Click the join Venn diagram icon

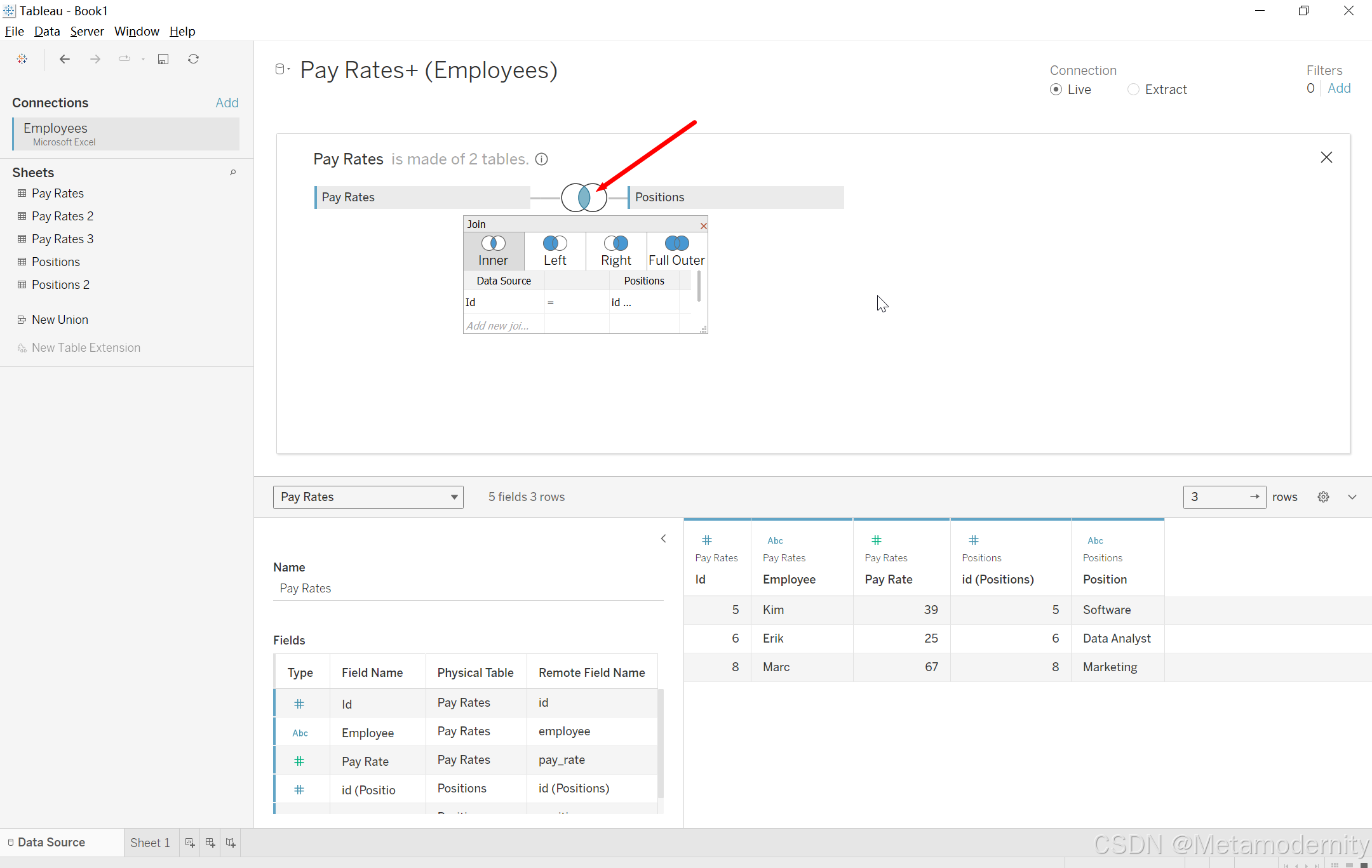point(584,197)
